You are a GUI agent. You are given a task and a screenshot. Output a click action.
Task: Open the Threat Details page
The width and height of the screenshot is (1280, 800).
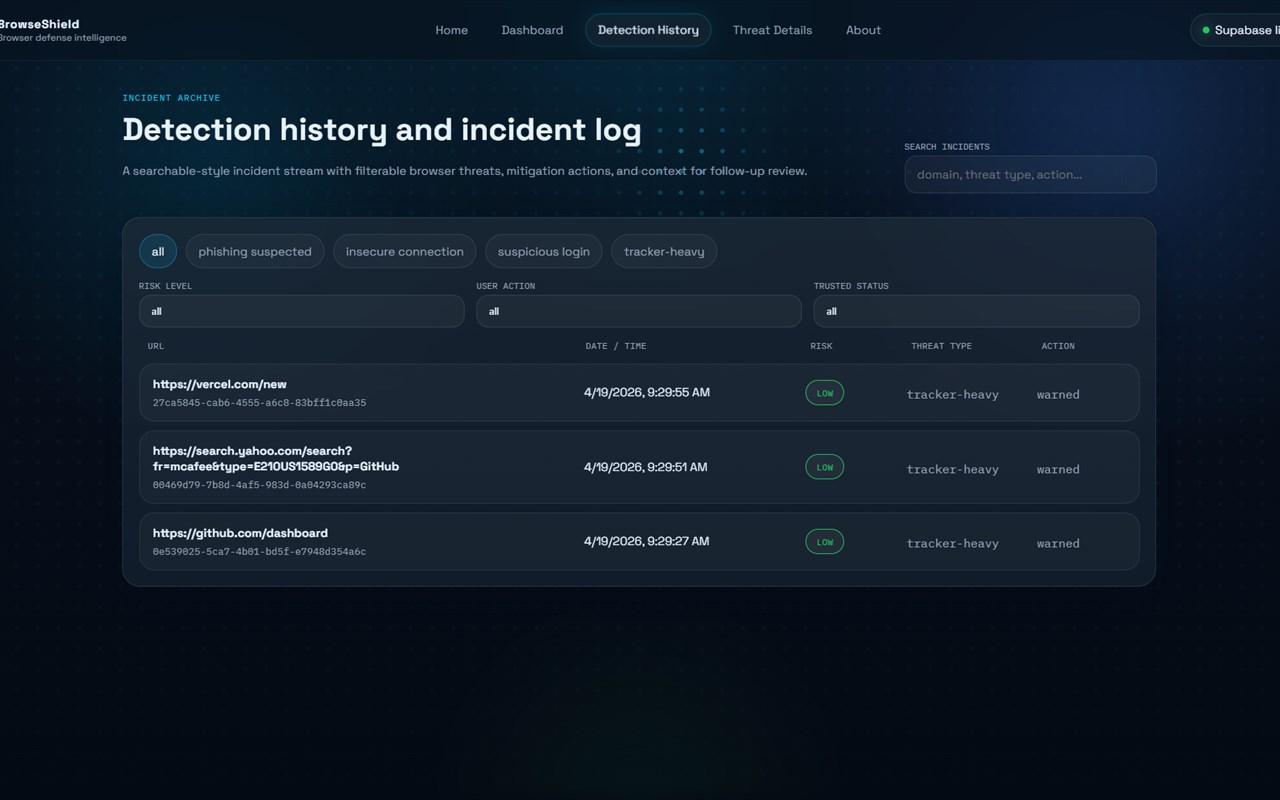pos(772,30)
